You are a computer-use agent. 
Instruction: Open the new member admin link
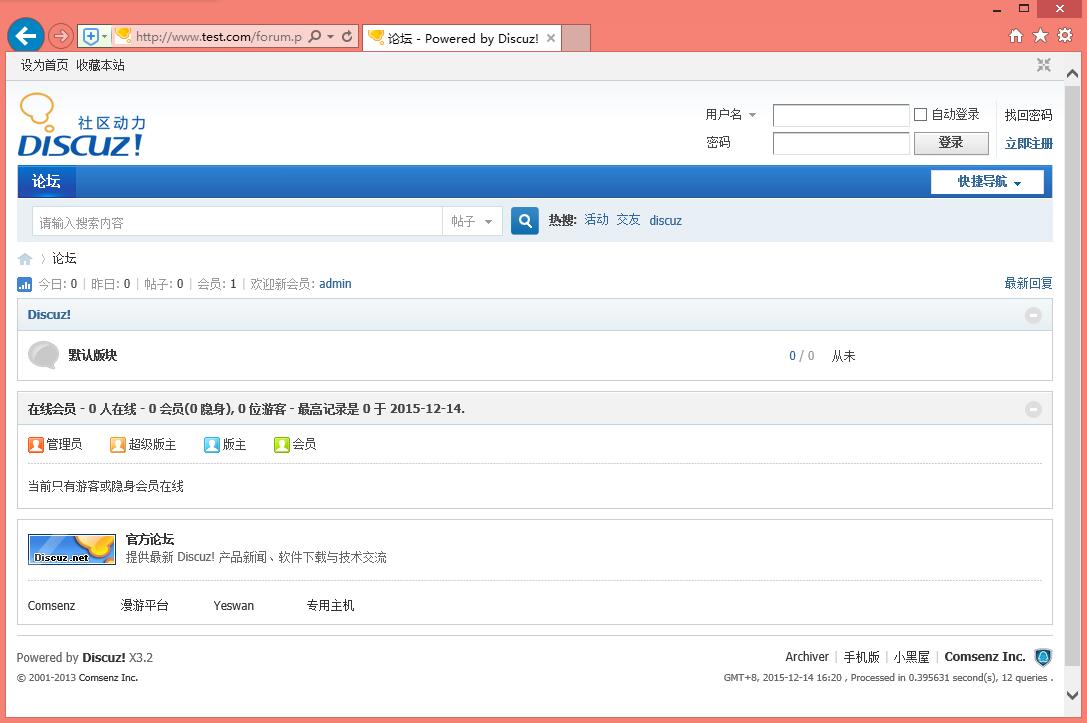336,284
